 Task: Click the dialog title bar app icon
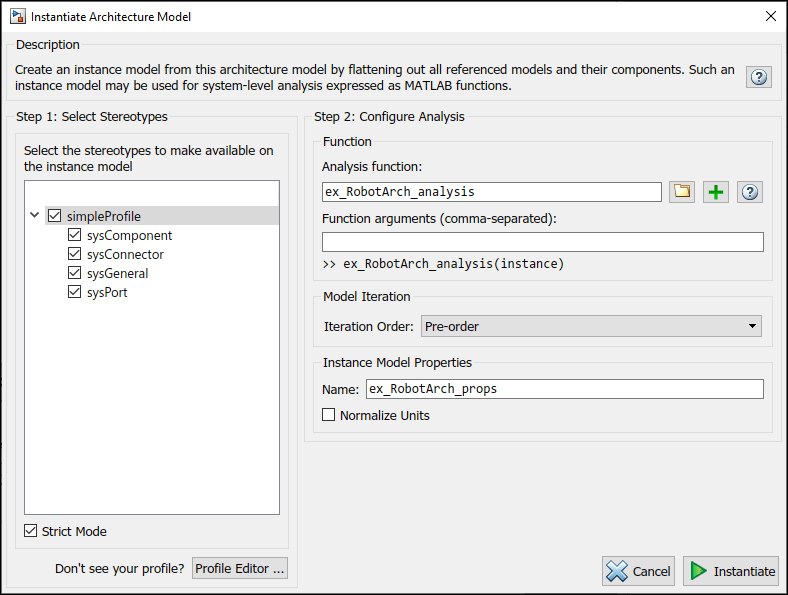click(x=17, y=16)
